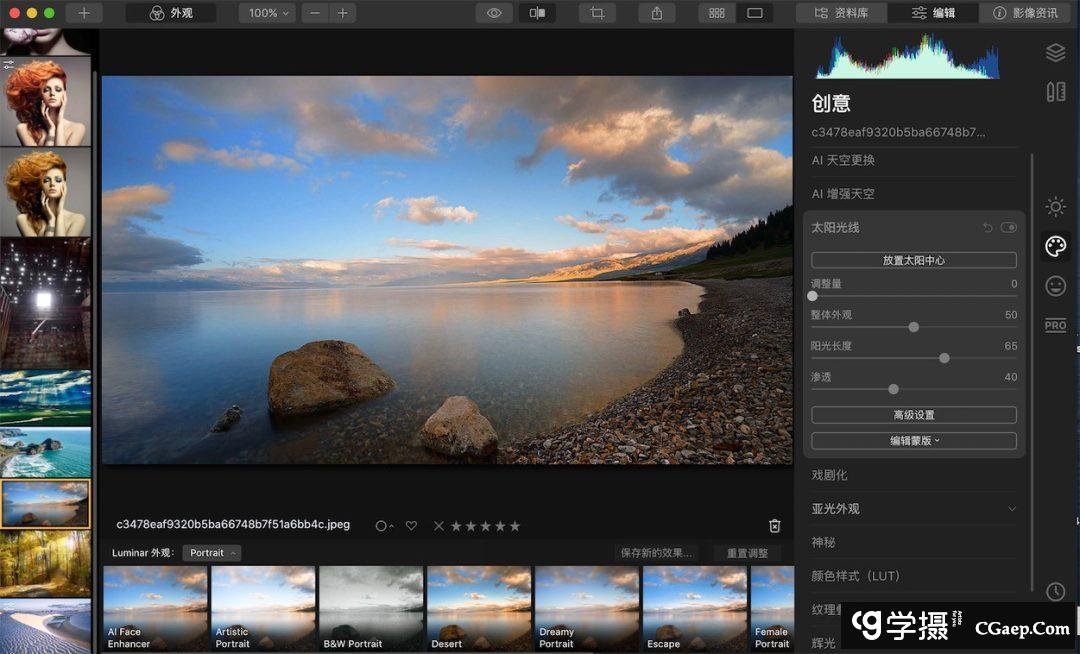Click the crop tool icon
1080x654 pixels.
click(x=597, y=13)
